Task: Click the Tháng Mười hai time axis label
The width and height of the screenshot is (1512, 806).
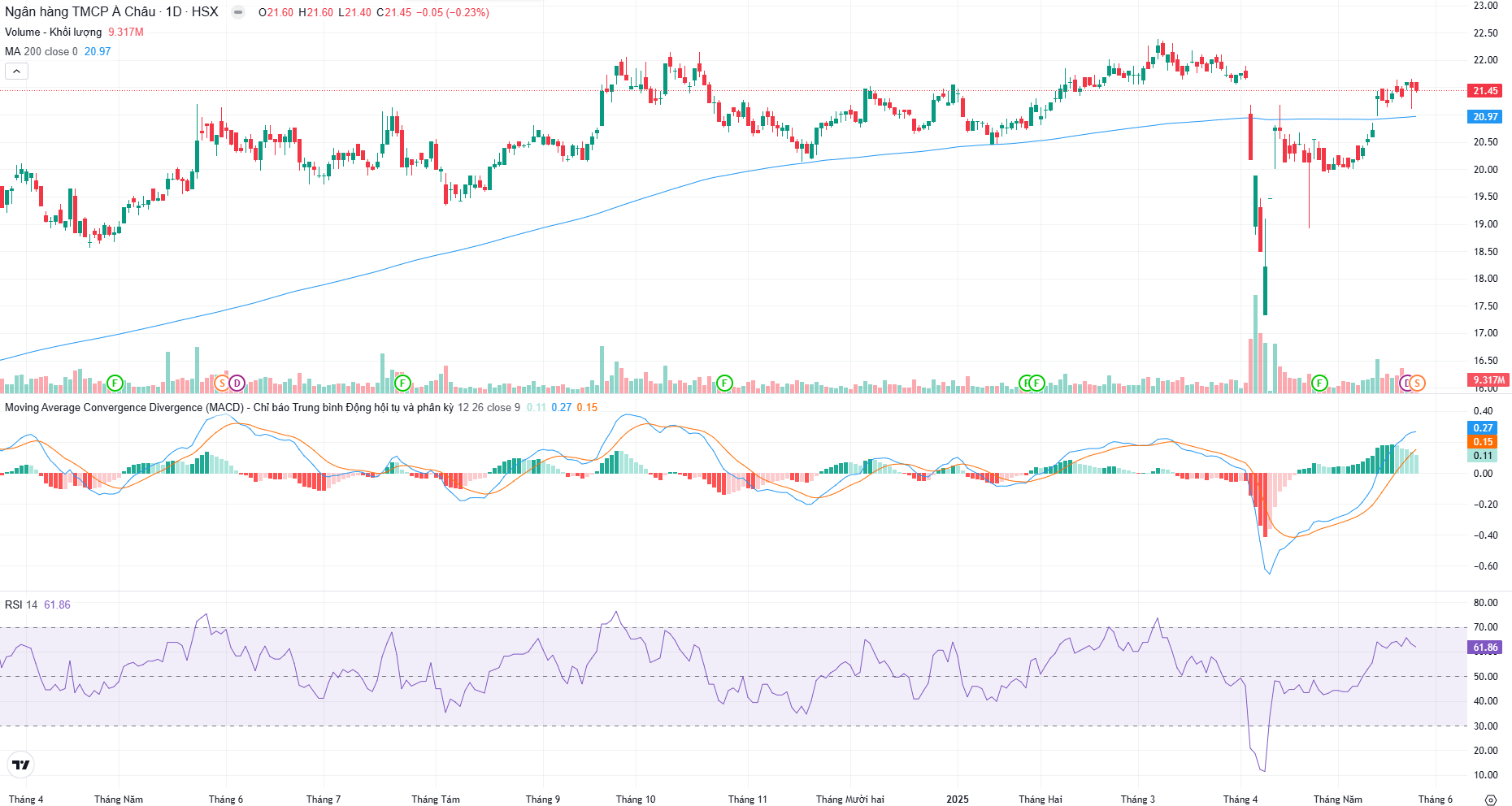Action: pyautogui.click(x=850, y=799)
